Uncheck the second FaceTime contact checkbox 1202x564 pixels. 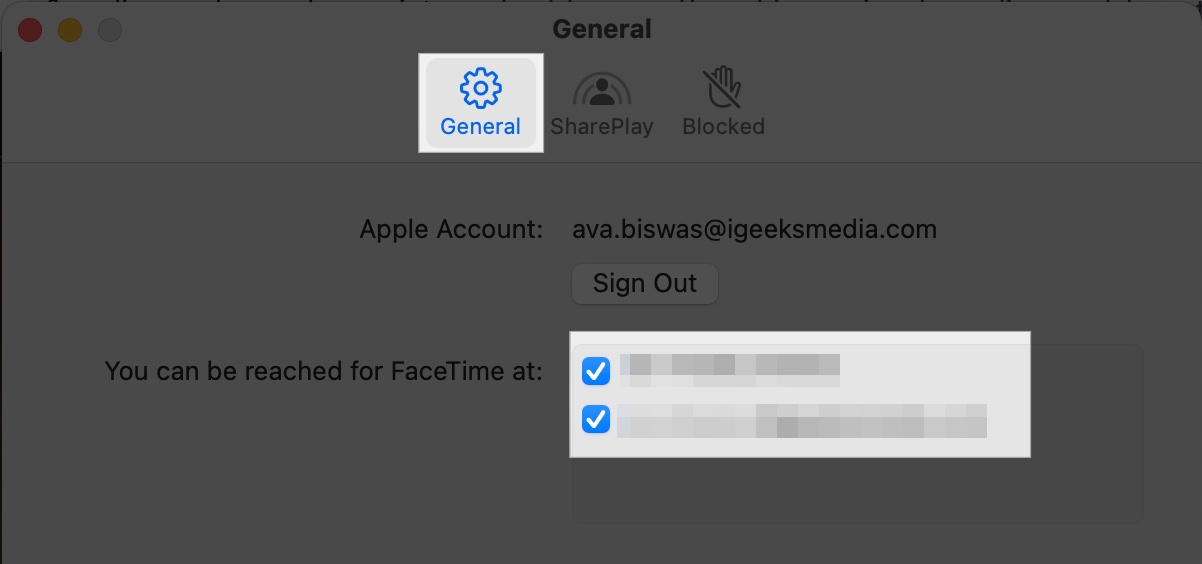click(596, 420)
